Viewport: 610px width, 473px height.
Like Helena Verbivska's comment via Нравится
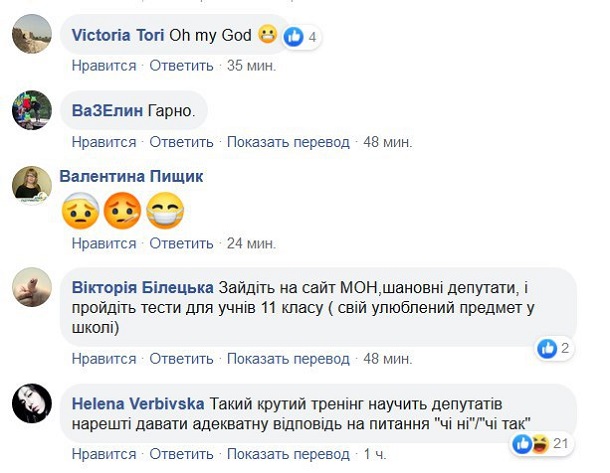(104, 455)
